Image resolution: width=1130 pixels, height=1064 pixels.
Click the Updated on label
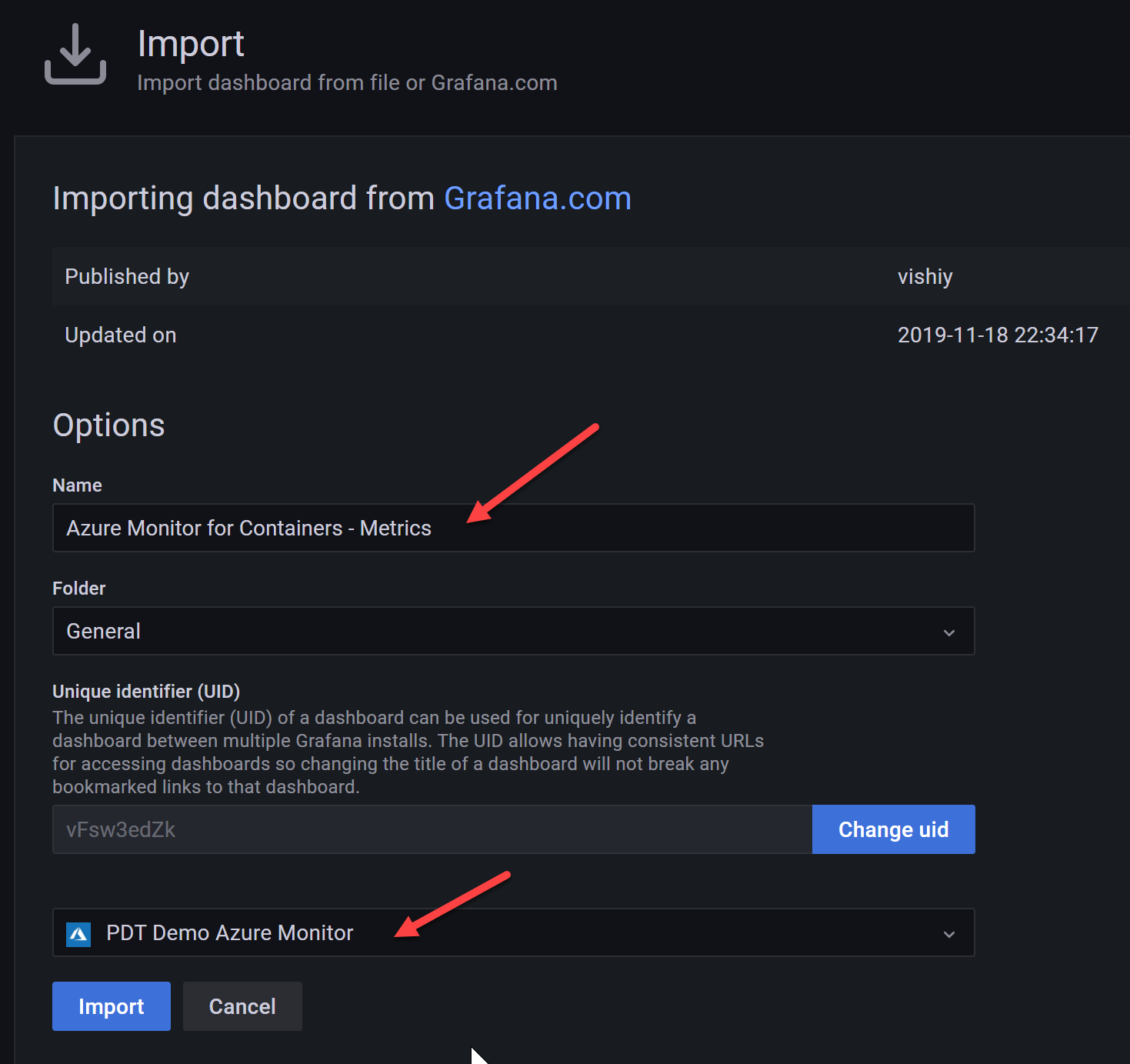[x=121, y=335]
